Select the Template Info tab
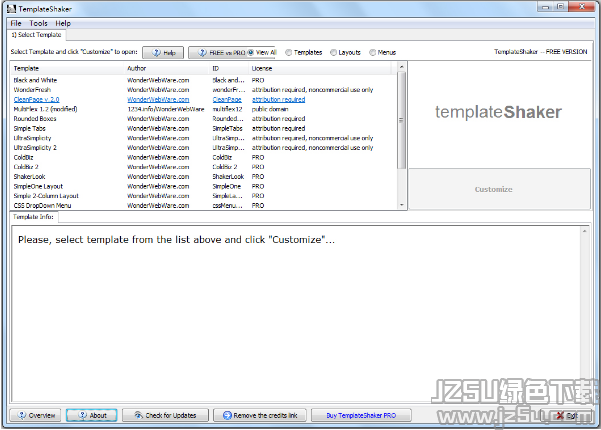 point(33,217)
